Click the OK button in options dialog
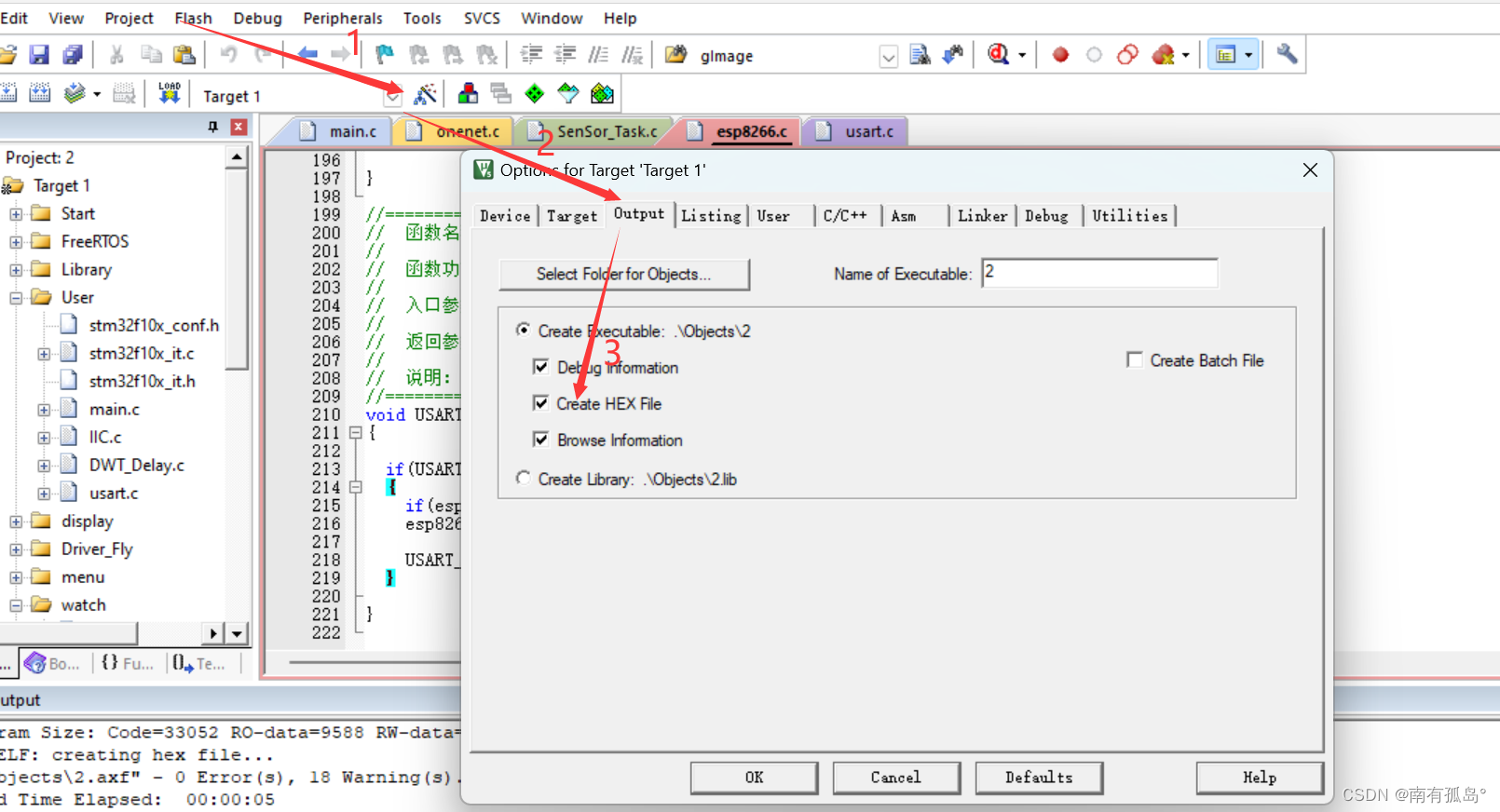 tap(754, 778)
